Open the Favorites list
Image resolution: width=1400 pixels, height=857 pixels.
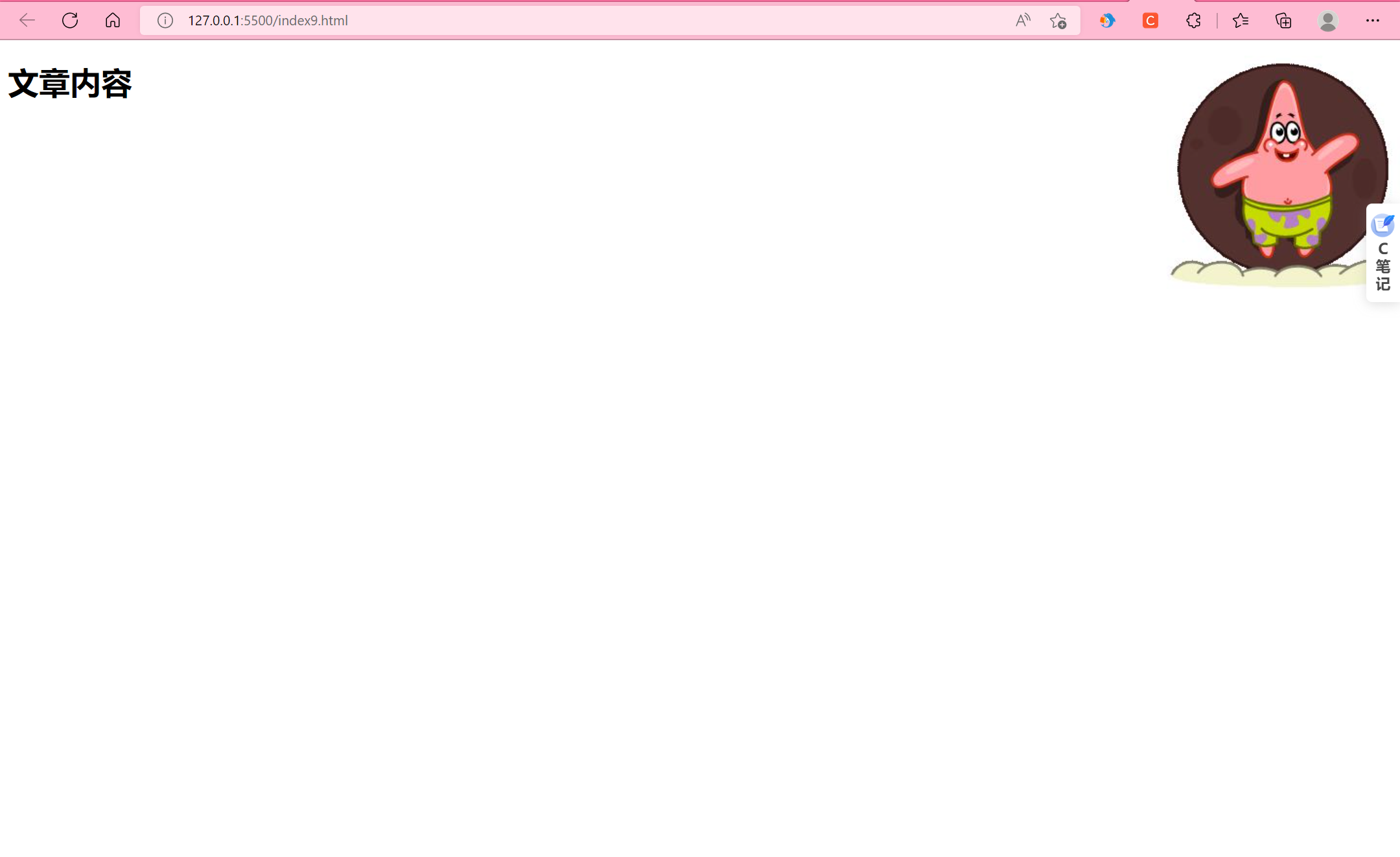pyautogui.click(x=1241, y=21)
